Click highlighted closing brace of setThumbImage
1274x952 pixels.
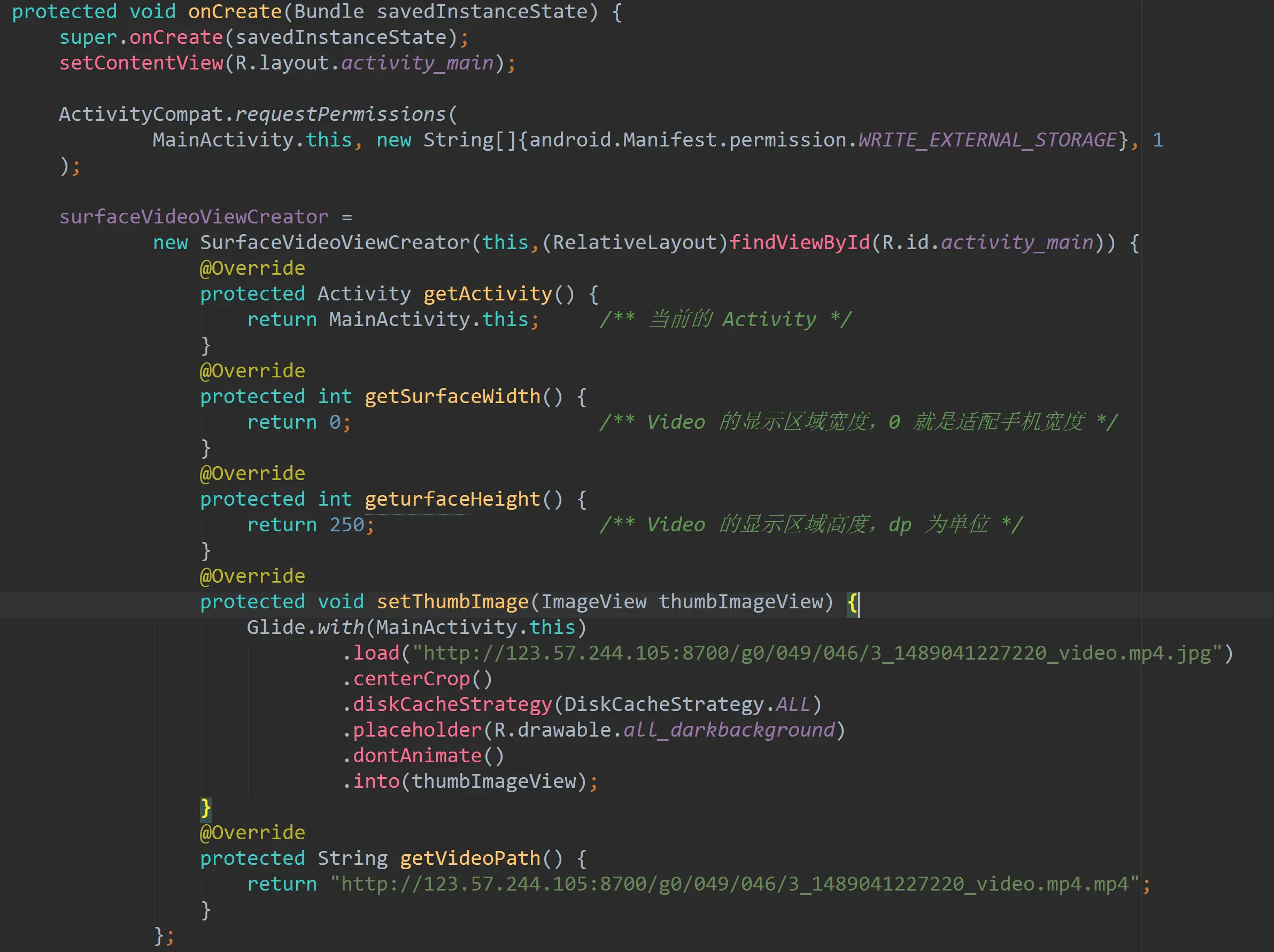tap(206, 808)
